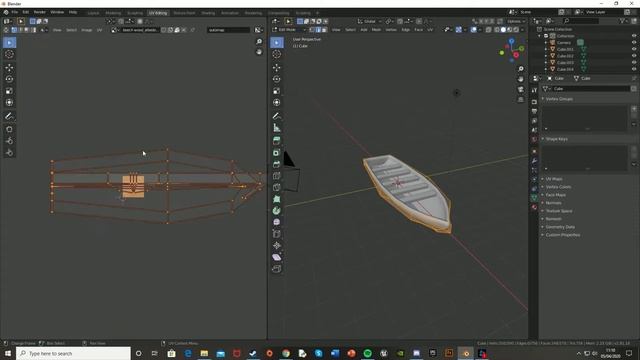
Task: Enable face select mode in 3D viewport
Action: coord(324,30)
